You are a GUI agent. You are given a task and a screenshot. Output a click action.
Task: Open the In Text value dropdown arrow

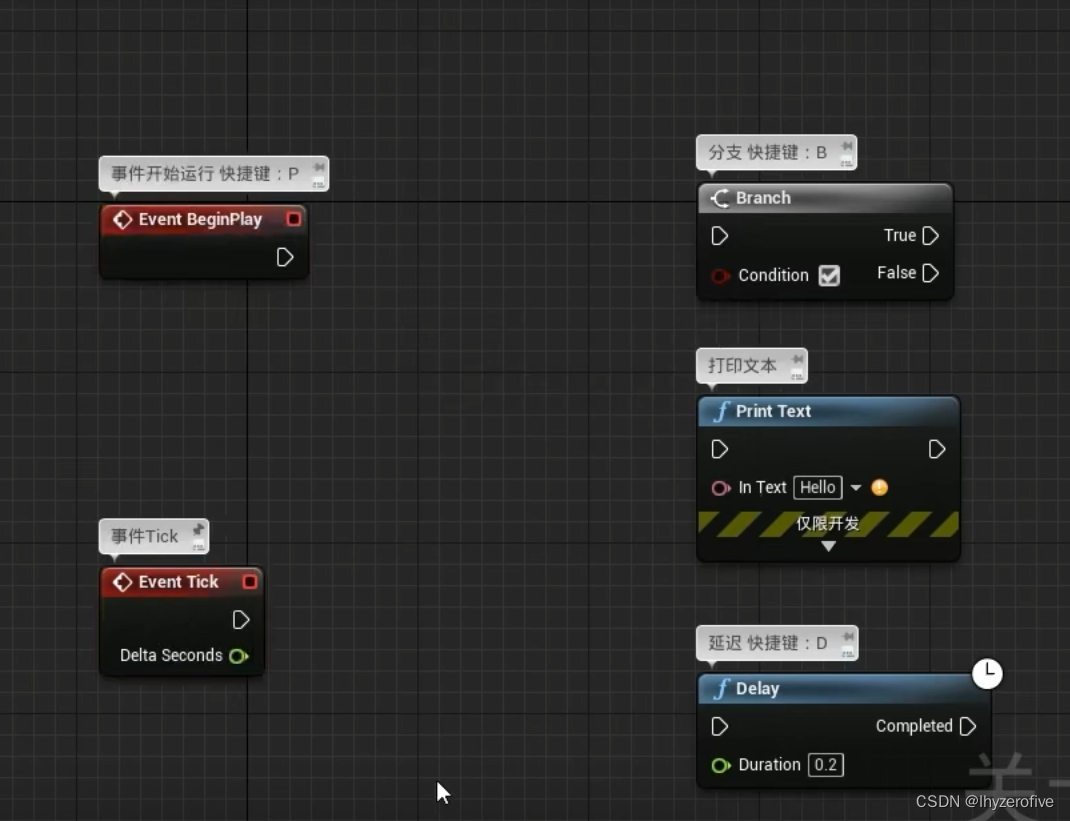pos(856,487)
